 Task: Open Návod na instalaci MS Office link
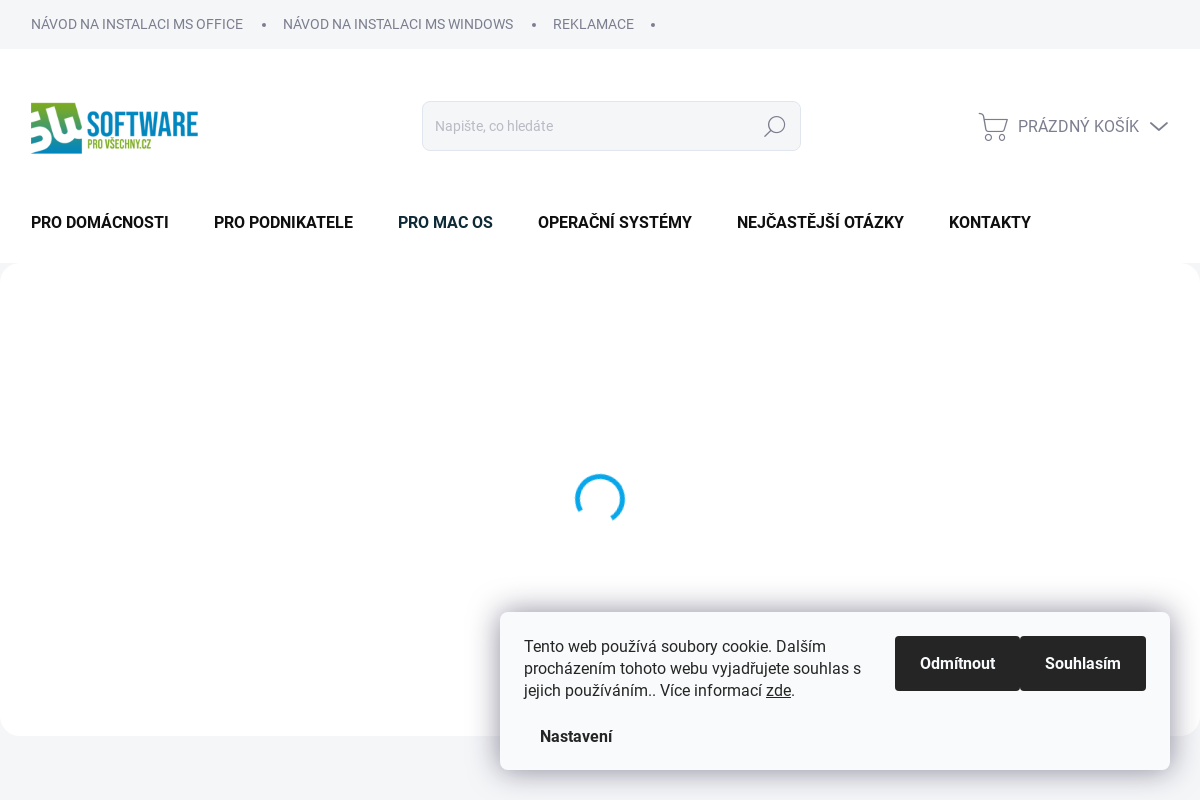[x=137, y=24]
